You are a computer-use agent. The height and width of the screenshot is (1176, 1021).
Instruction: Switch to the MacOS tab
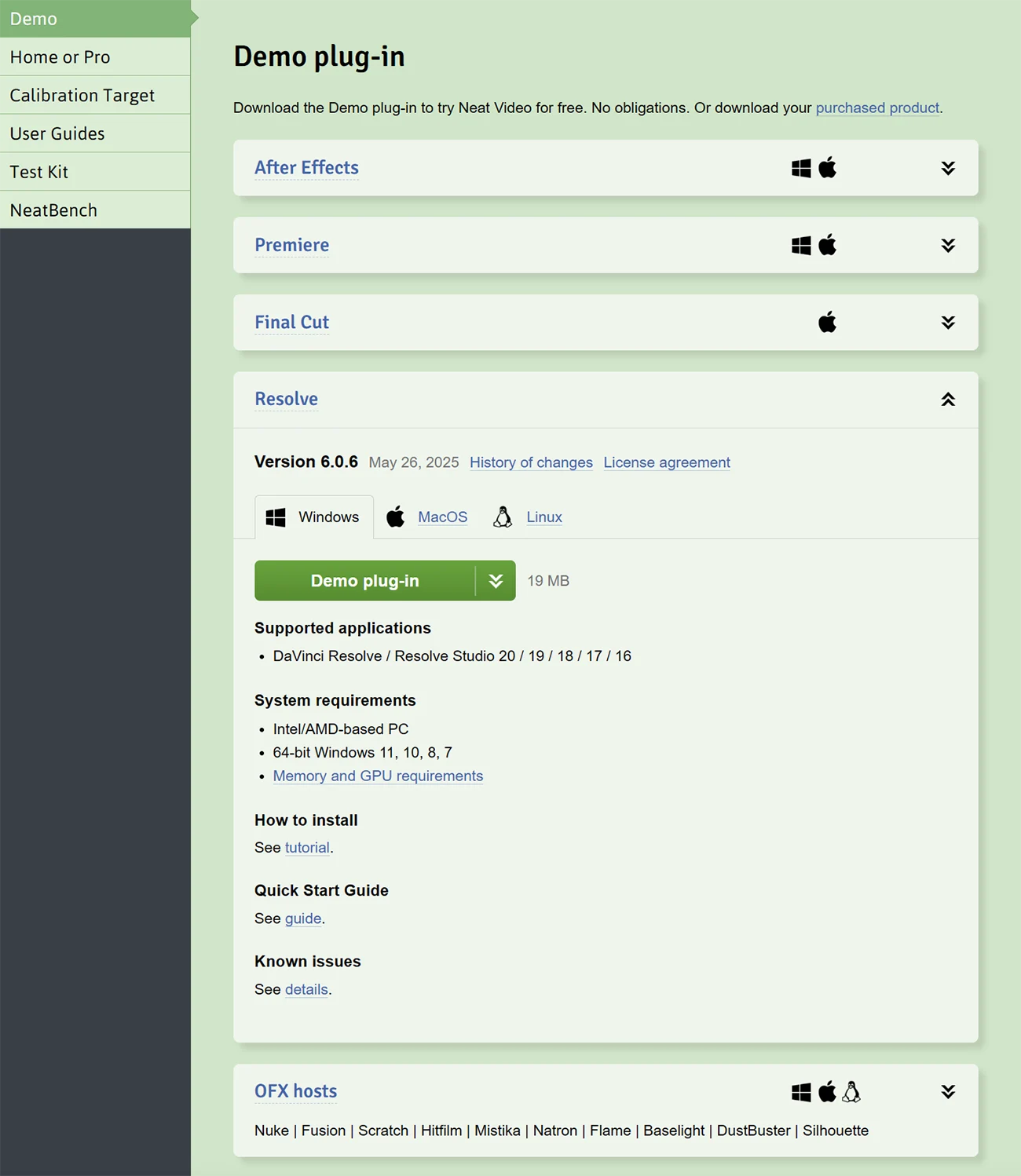(x=443, y=517)
